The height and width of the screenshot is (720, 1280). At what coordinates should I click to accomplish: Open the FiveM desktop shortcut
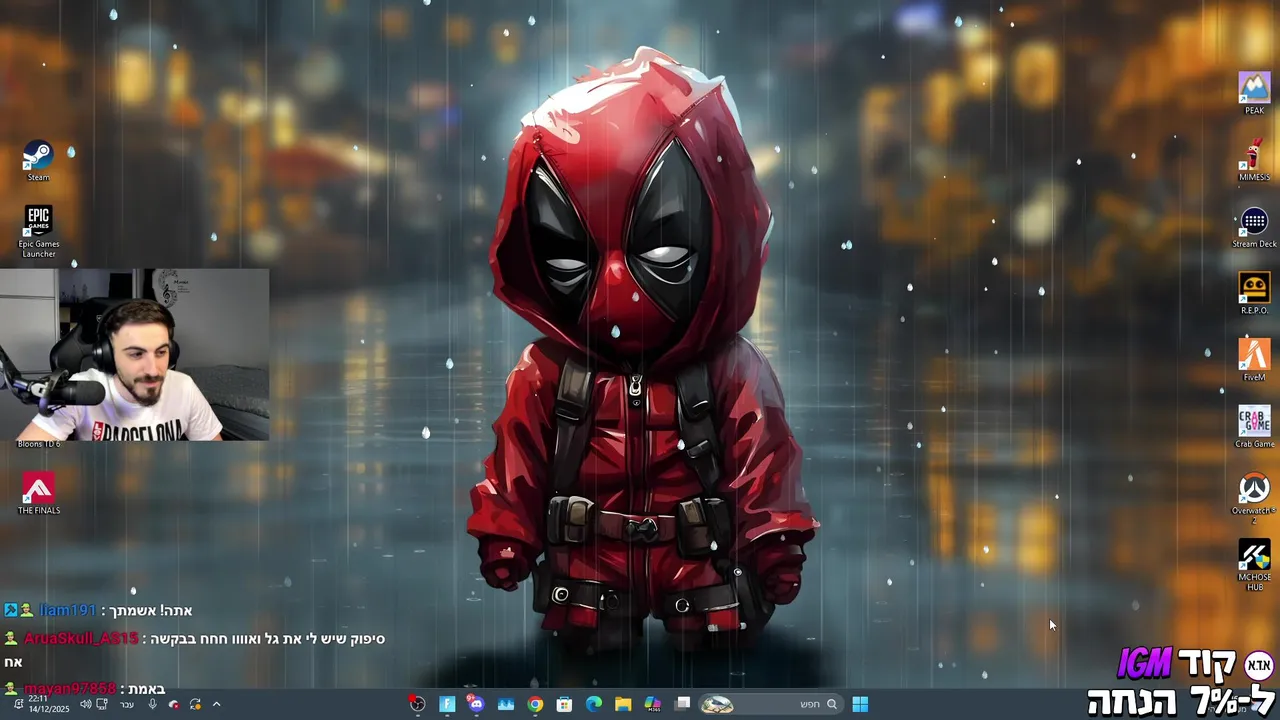(1254, 360)
